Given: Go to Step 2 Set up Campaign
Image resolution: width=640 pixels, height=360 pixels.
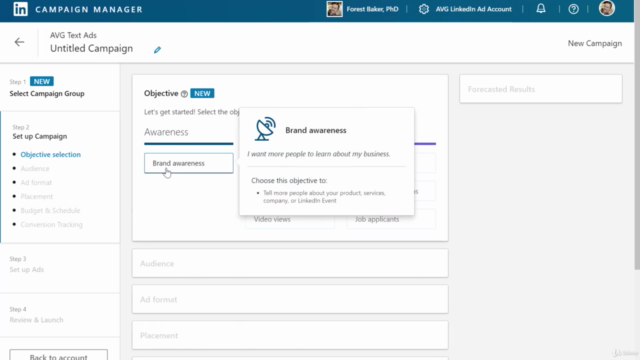Looking at the screenshot, I should click(x=40, y=136).
